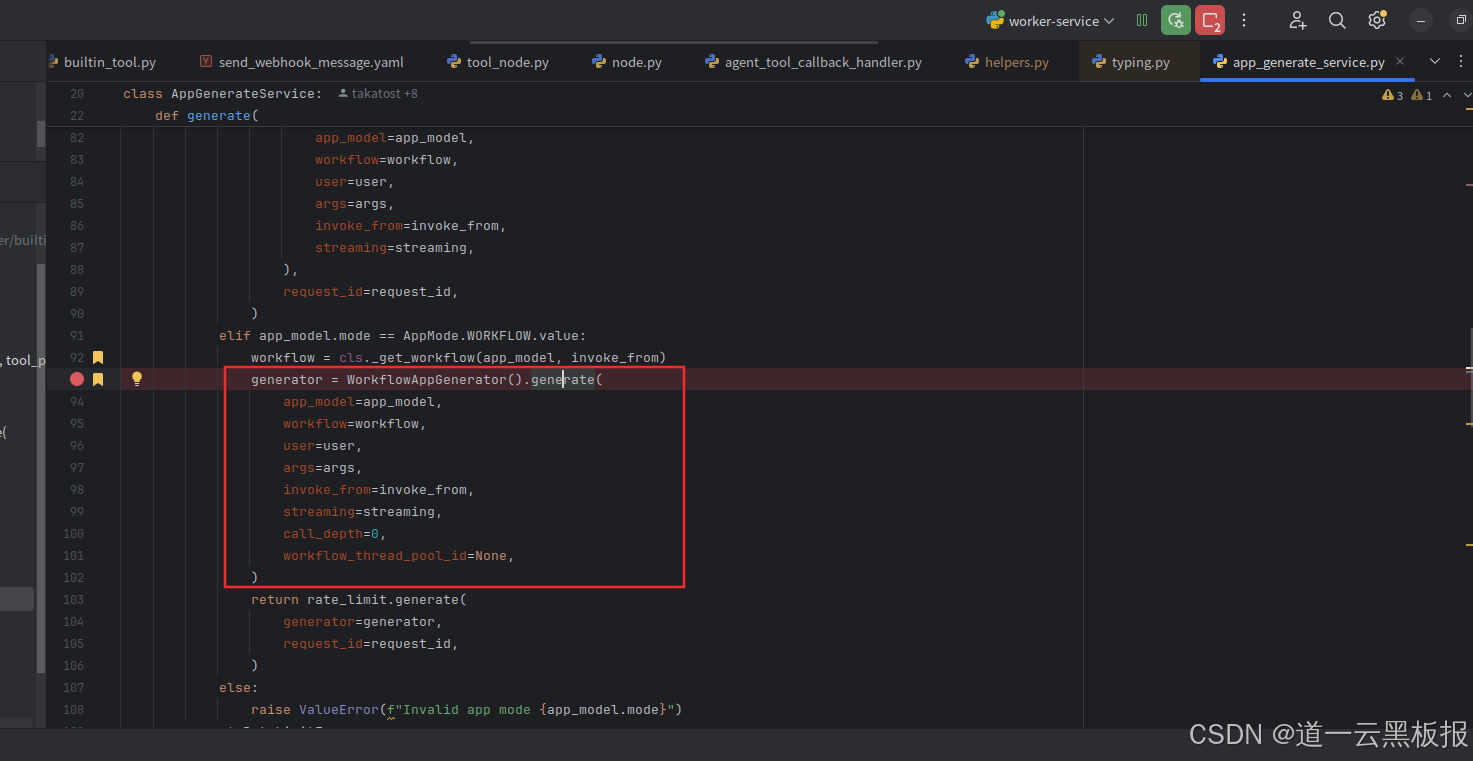Switch to the helpers.py tab
The image size is (1473, 761).
point(1015,61)
